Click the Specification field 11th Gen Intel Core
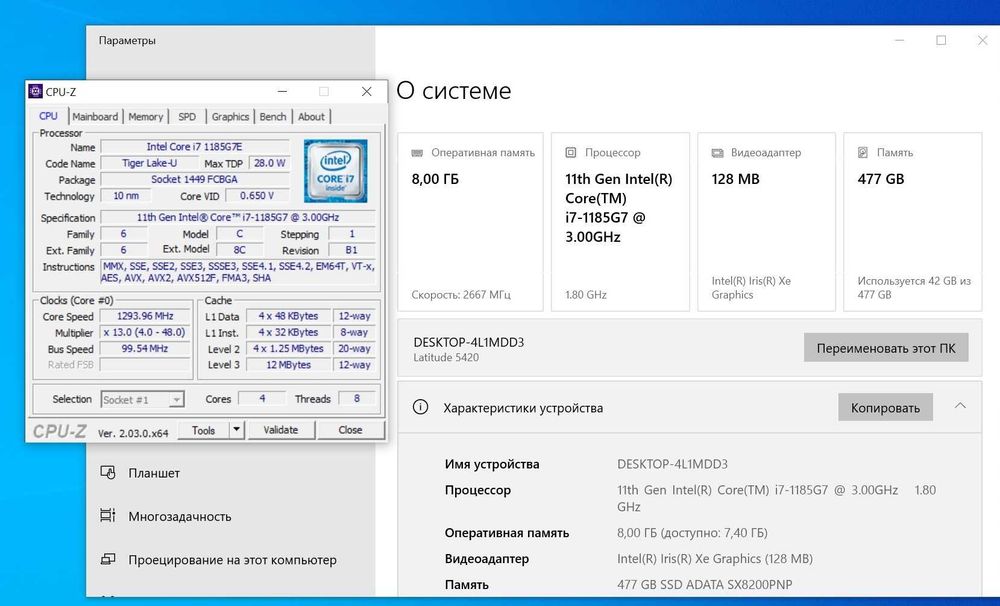1000x606 pixels. (x=238, y=218)
